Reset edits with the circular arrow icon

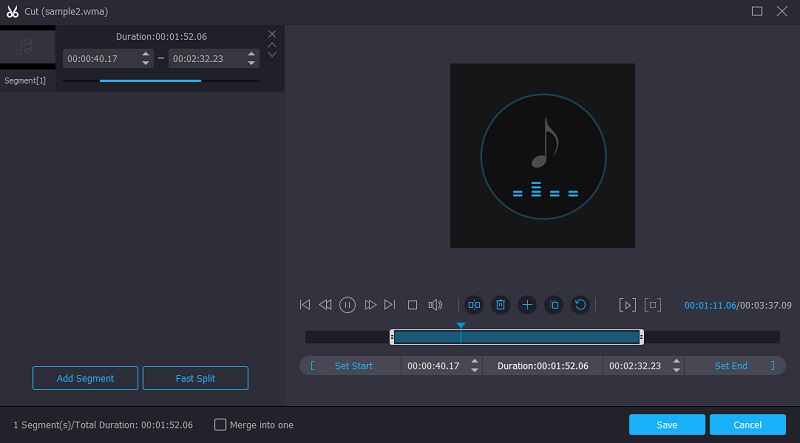pos(580,305)
